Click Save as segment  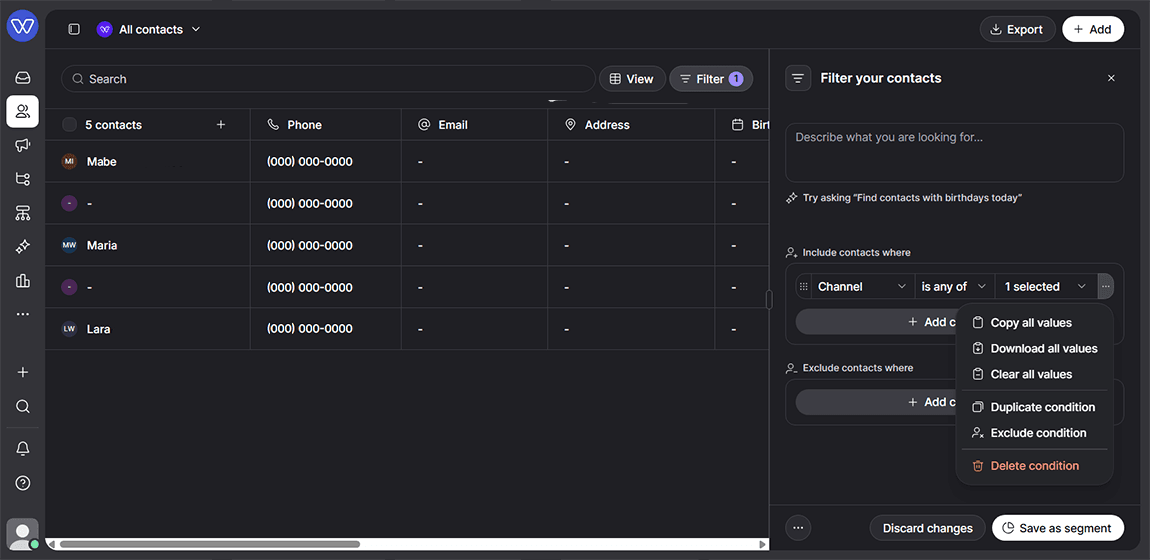pyautogui.click(x=1058, y=528)
